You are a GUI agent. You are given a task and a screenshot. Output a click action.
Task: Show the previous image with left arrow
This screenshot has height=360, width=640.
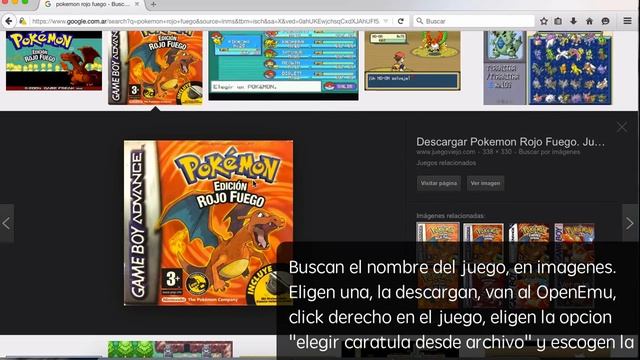click(7, 223)
